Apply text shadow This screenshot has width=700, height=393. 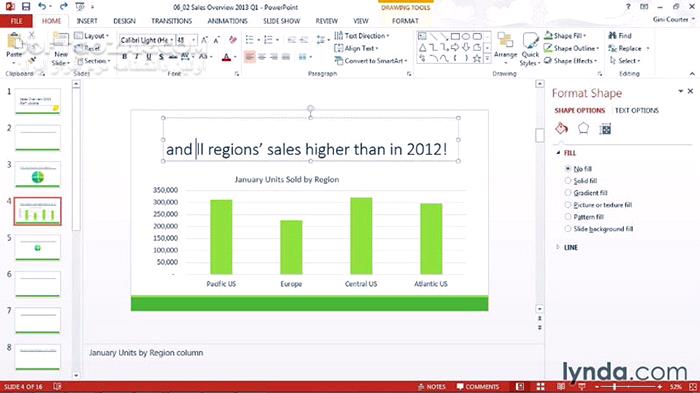coord(161,57)
